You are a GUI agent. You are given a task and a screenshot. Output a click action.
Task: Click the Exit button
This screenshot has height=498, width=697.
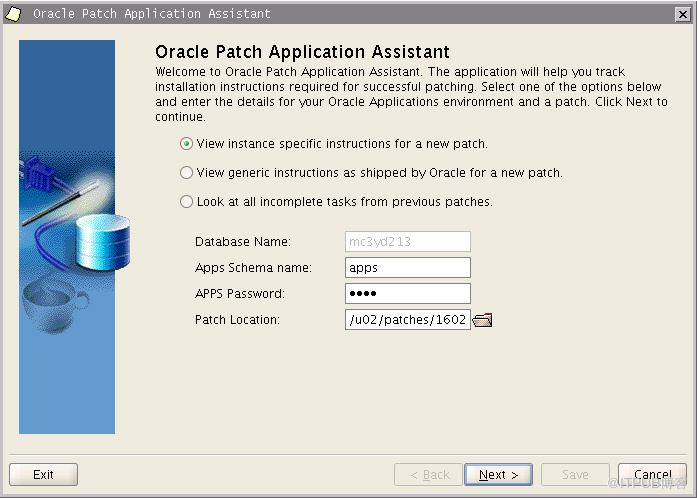(43, 474)
